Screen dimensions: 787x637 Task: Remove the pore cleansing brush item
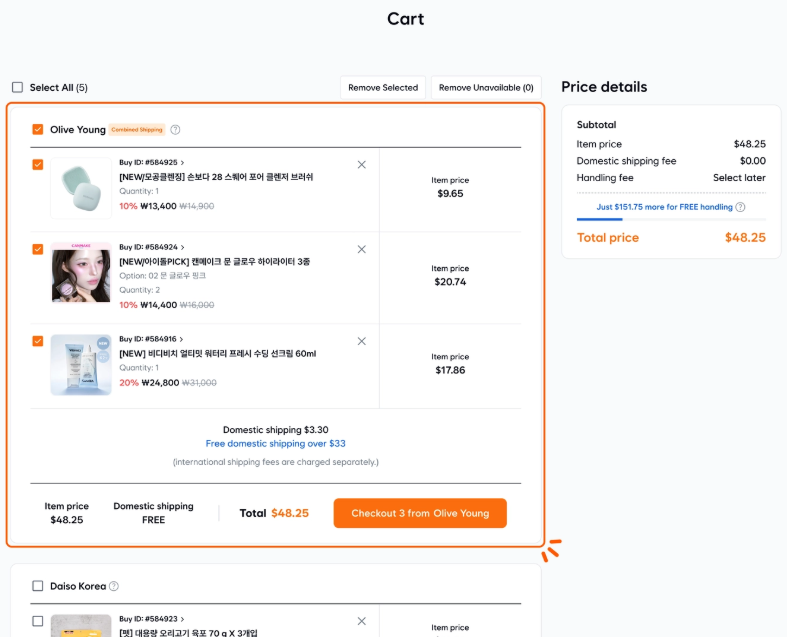pyautogui.click(x=362, y=165)
